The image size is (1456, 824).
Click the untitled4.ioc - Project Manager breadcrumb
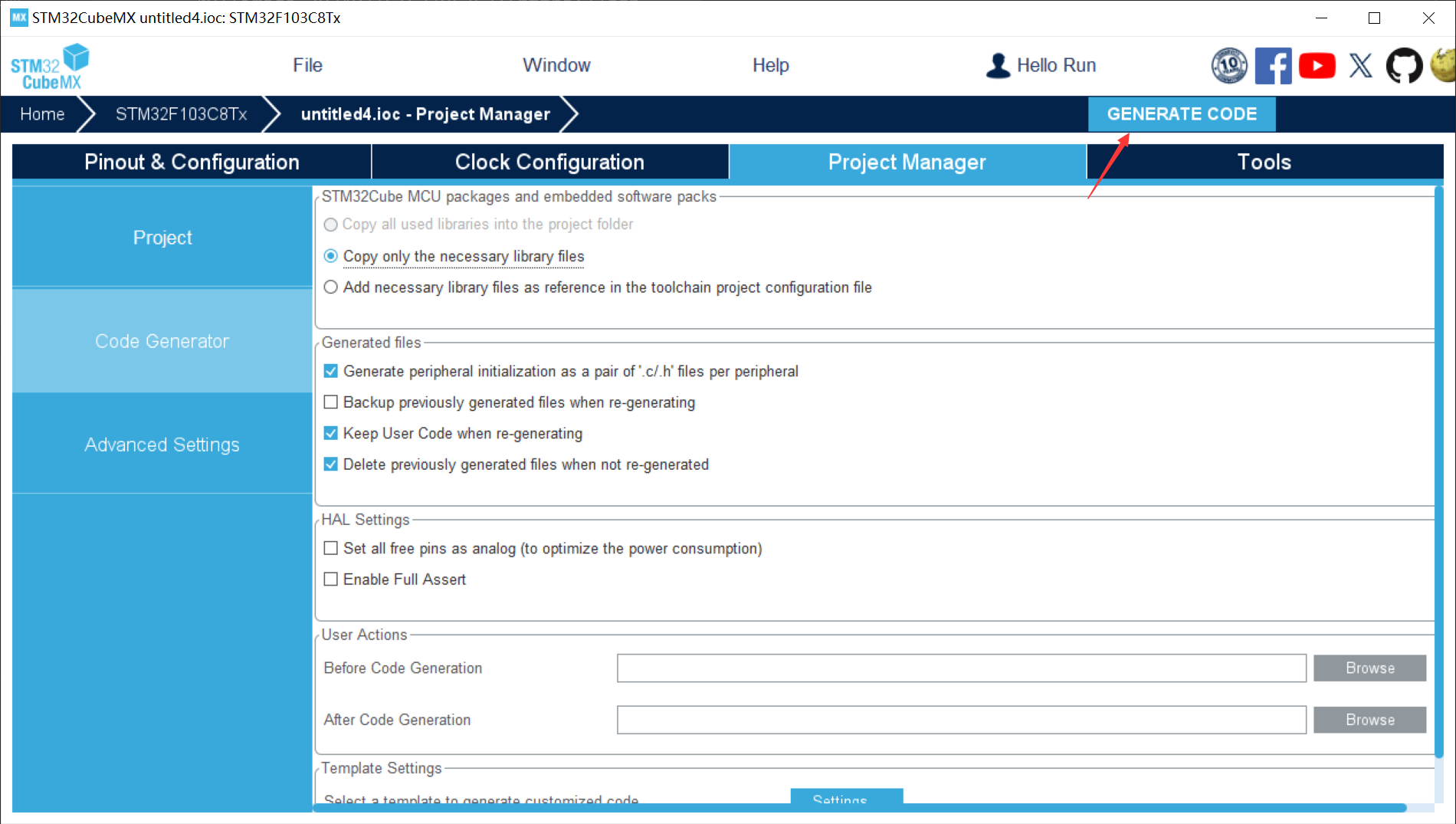click(x=425, y=114)
